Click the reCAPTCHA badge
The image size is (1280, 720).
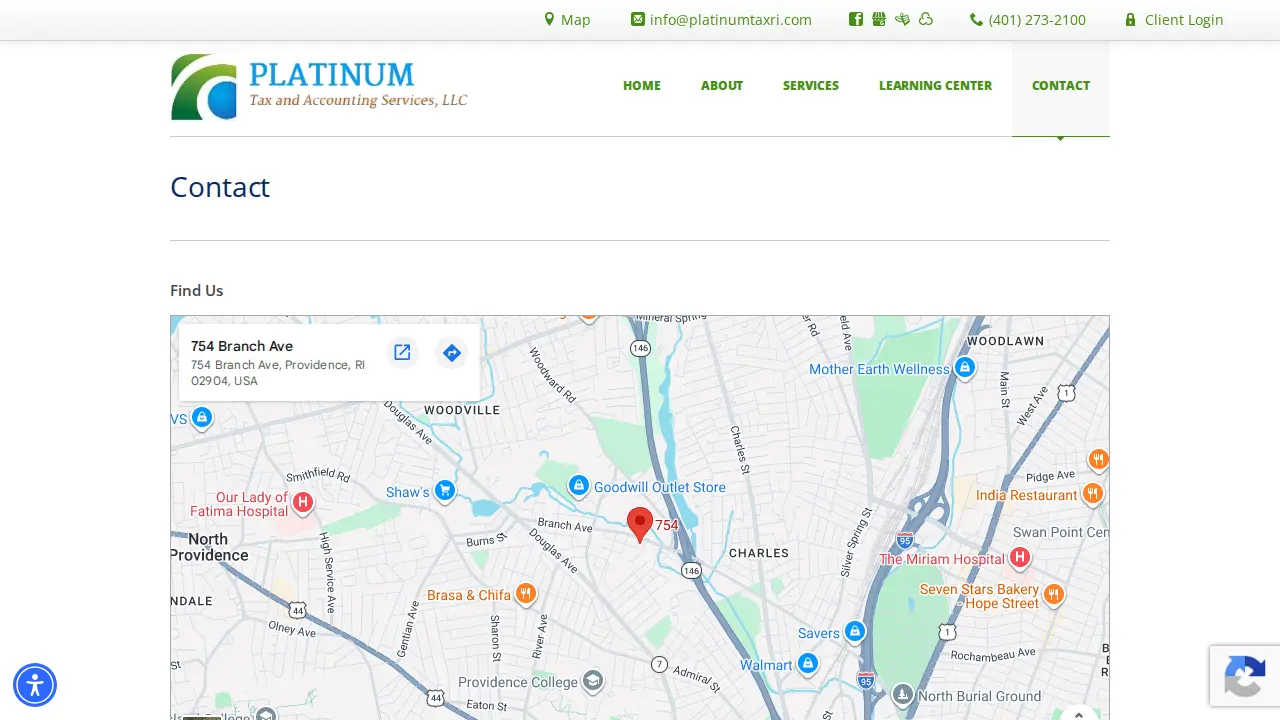tap(1245, 676)
